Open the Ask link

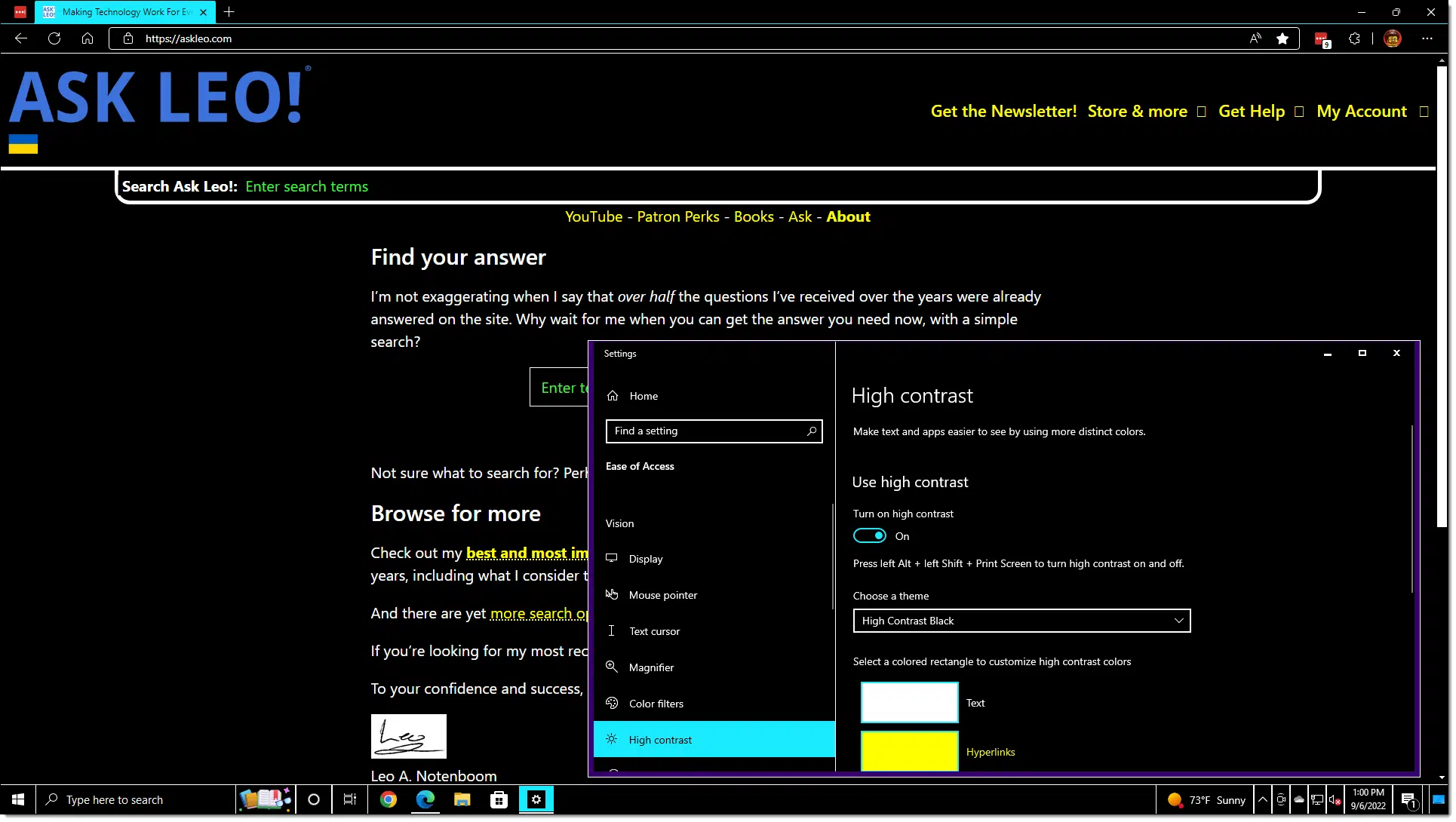(x=800, y=217)
